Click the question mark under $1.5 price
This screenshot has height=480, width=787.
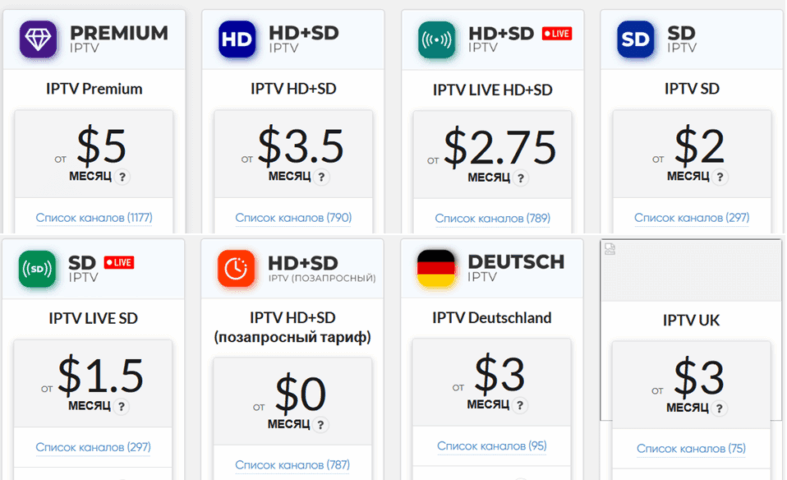[123, 407]
